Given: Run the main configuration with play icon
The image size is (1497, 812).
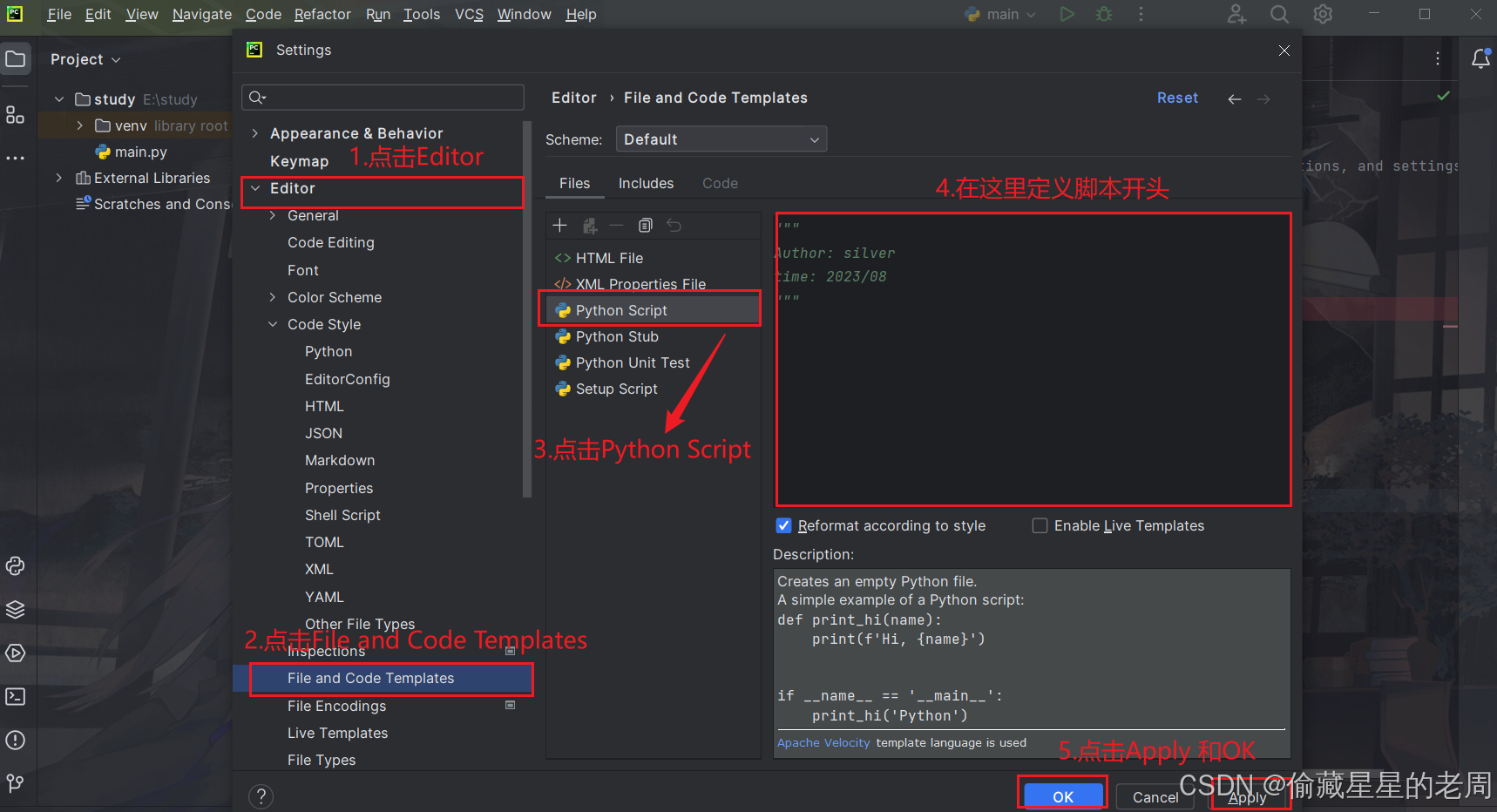Looking at the screenshot, I should [1067, 14].
